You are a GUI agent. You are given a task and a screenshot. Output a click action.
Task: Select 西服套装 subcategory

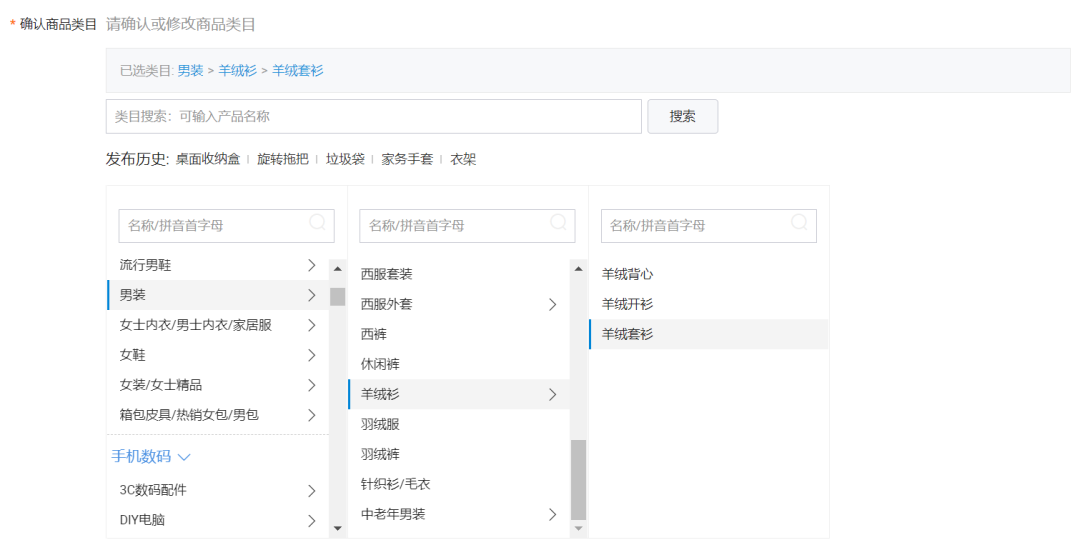(459, 274)
